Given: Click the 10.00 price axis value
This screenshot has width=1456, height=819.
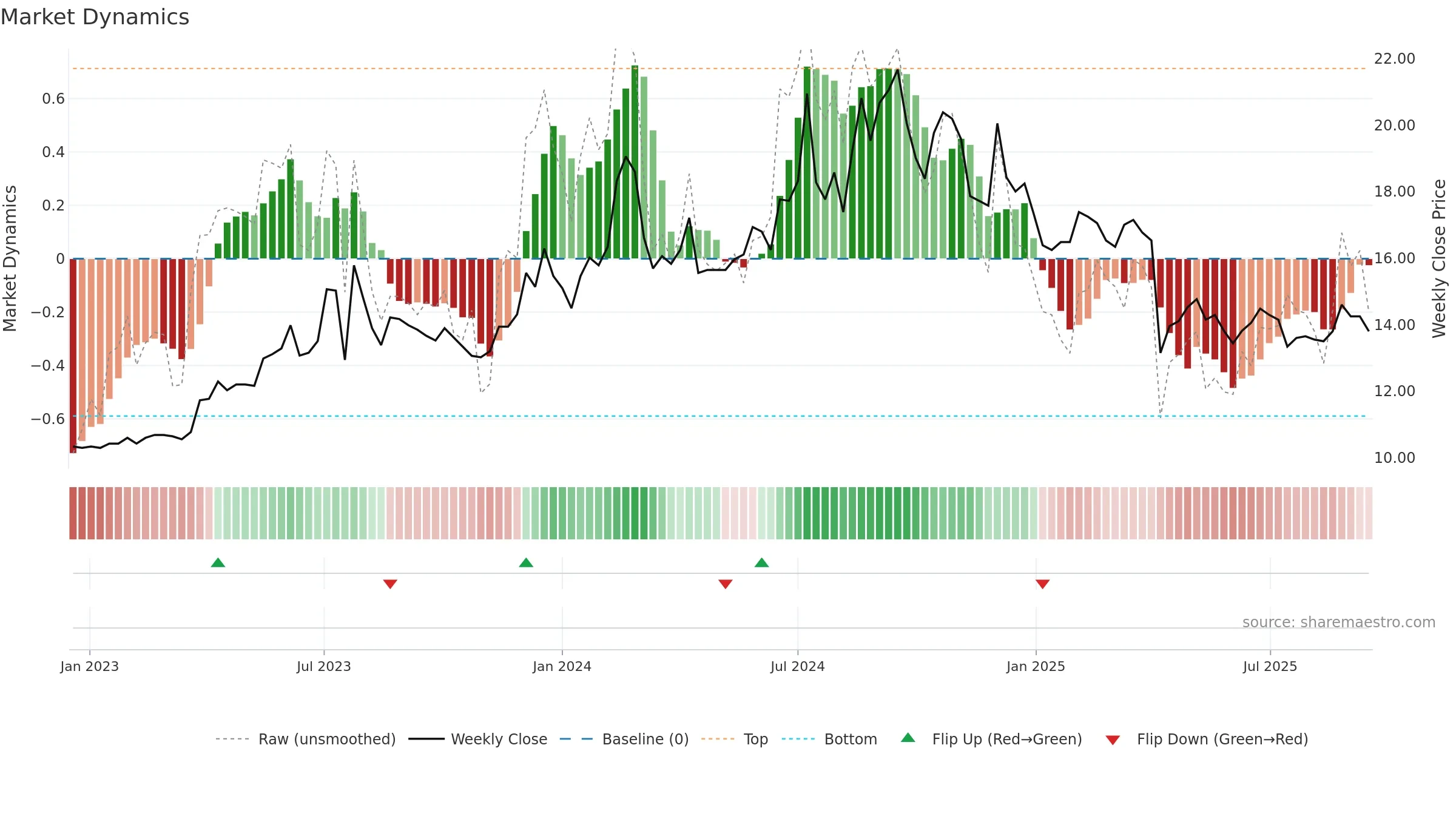Looking at the screenshot, I should tap(1395, 458).
